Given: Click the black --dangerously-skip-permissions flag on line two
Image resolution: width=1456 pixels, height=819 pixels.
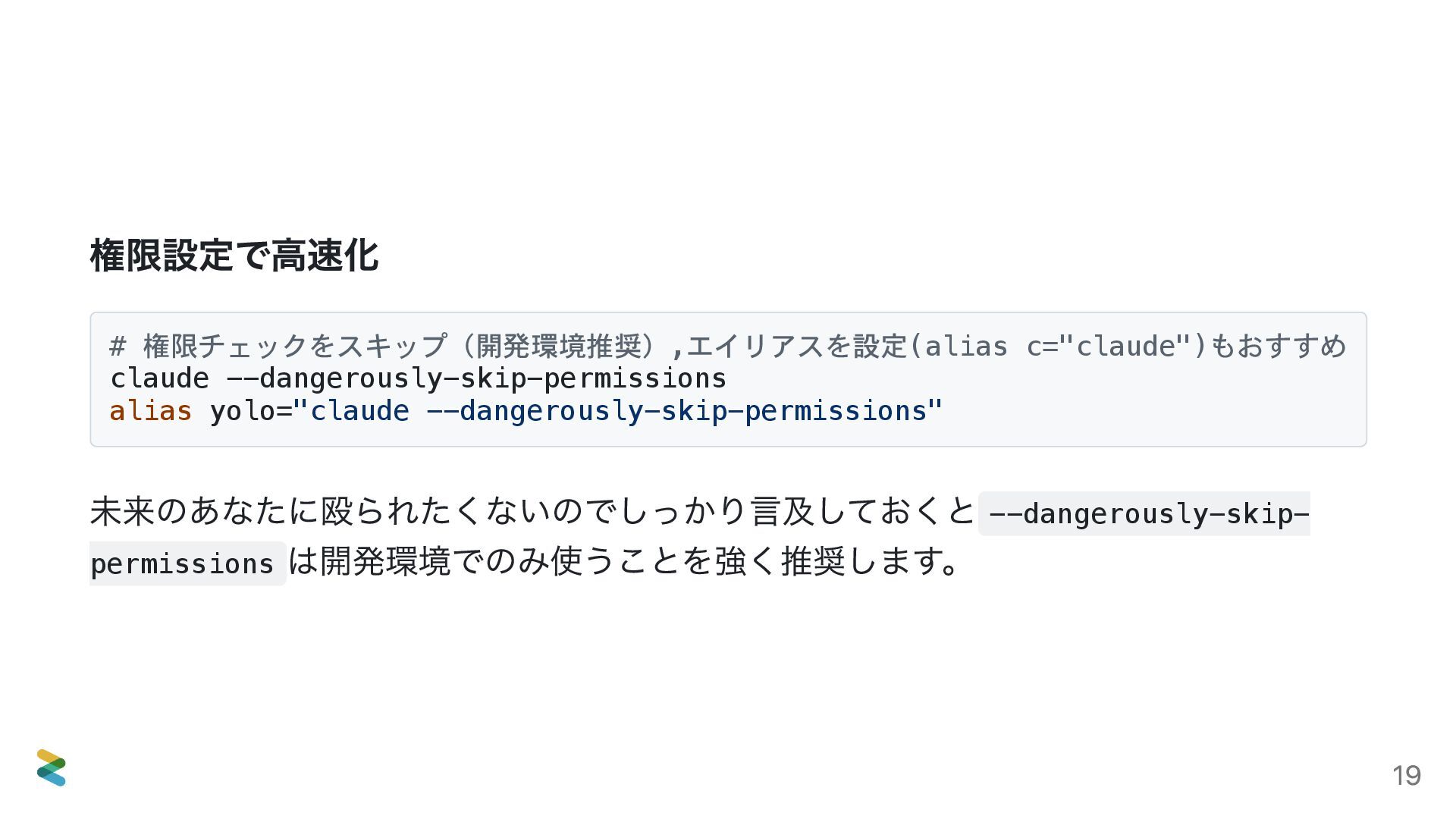Looking at the screenshot, I should [x=476, y=379].
